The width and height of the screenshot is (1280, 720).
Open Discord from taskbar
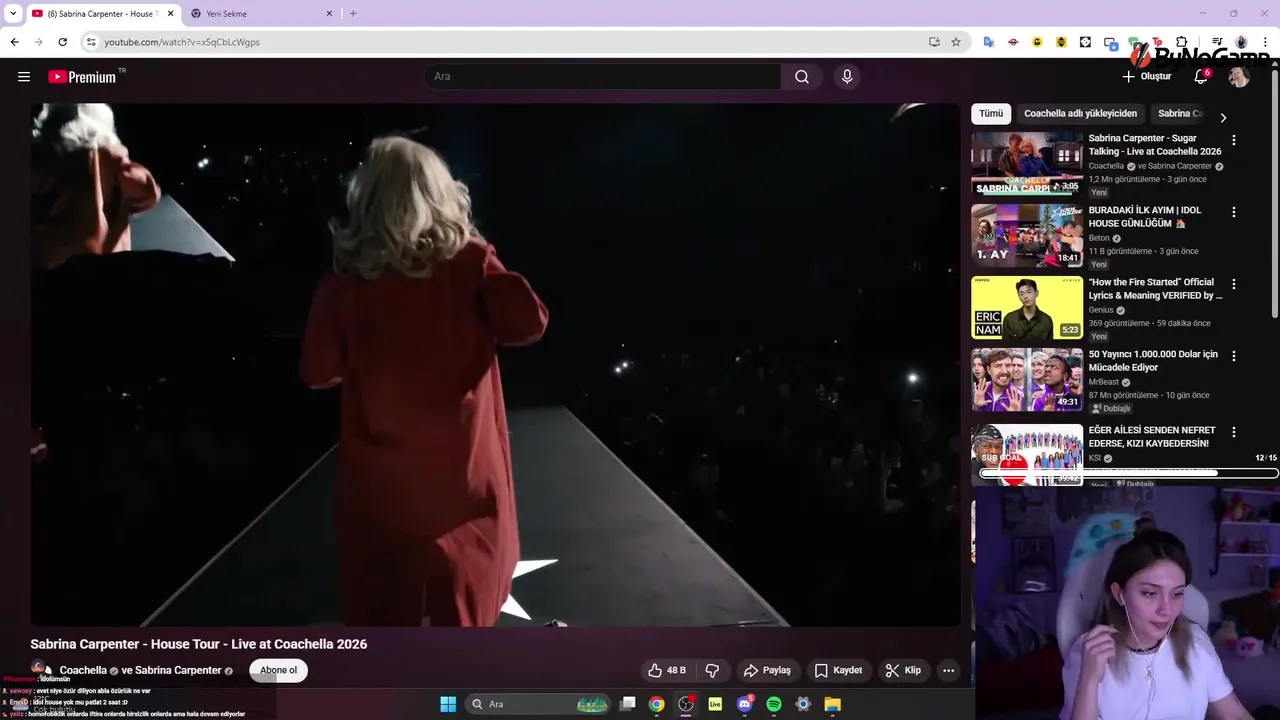[x=744, y=704]
